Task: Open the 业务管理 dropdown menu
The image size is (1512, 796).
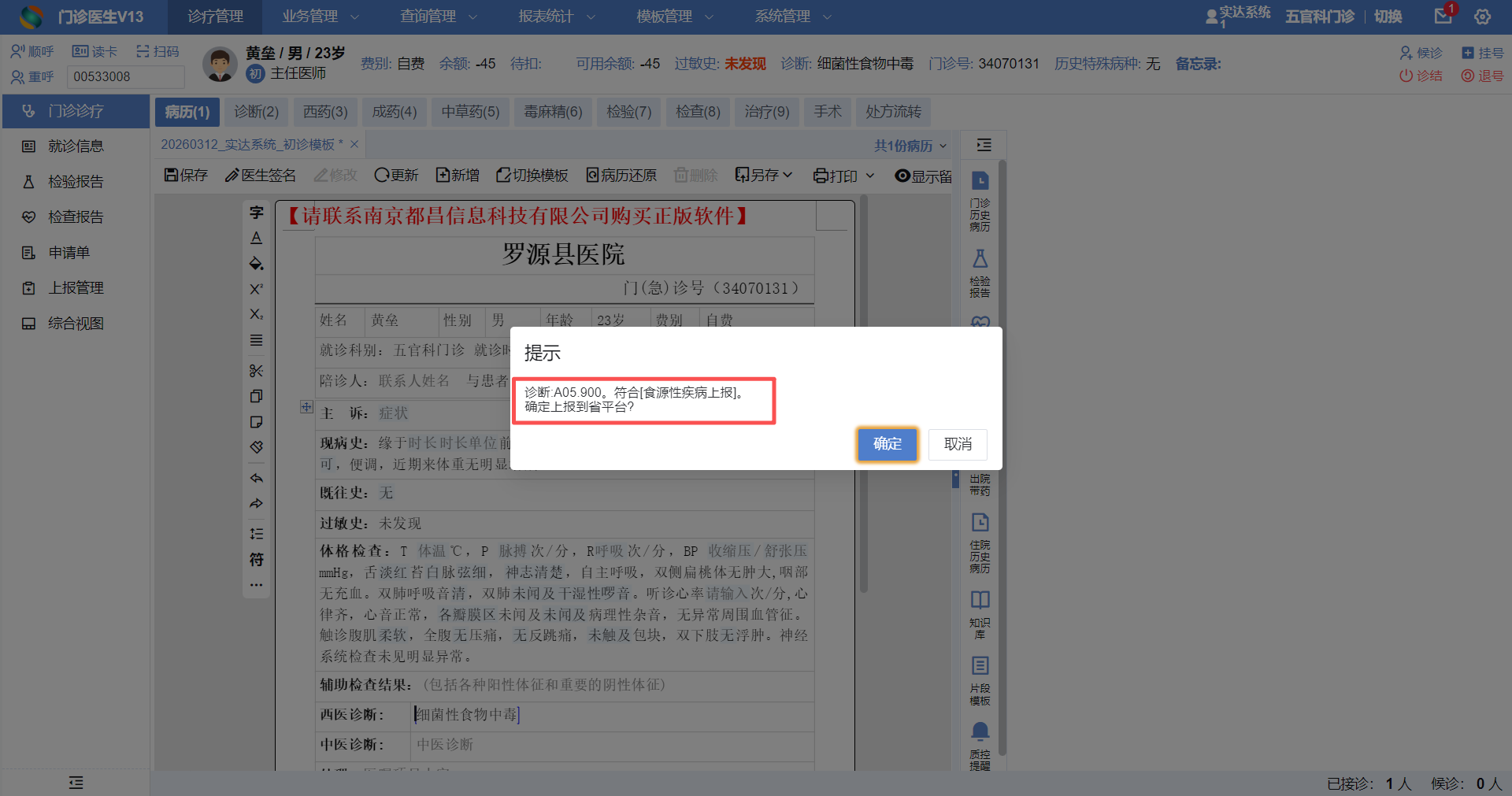Action: point(321,17)
